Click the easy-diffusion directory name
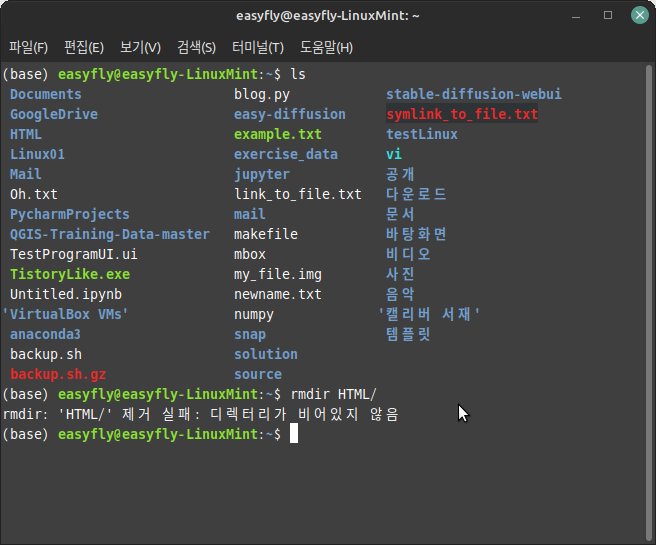The width and height of the screenshot is (656, 545). pyautogui.click(x=290, y=114)
